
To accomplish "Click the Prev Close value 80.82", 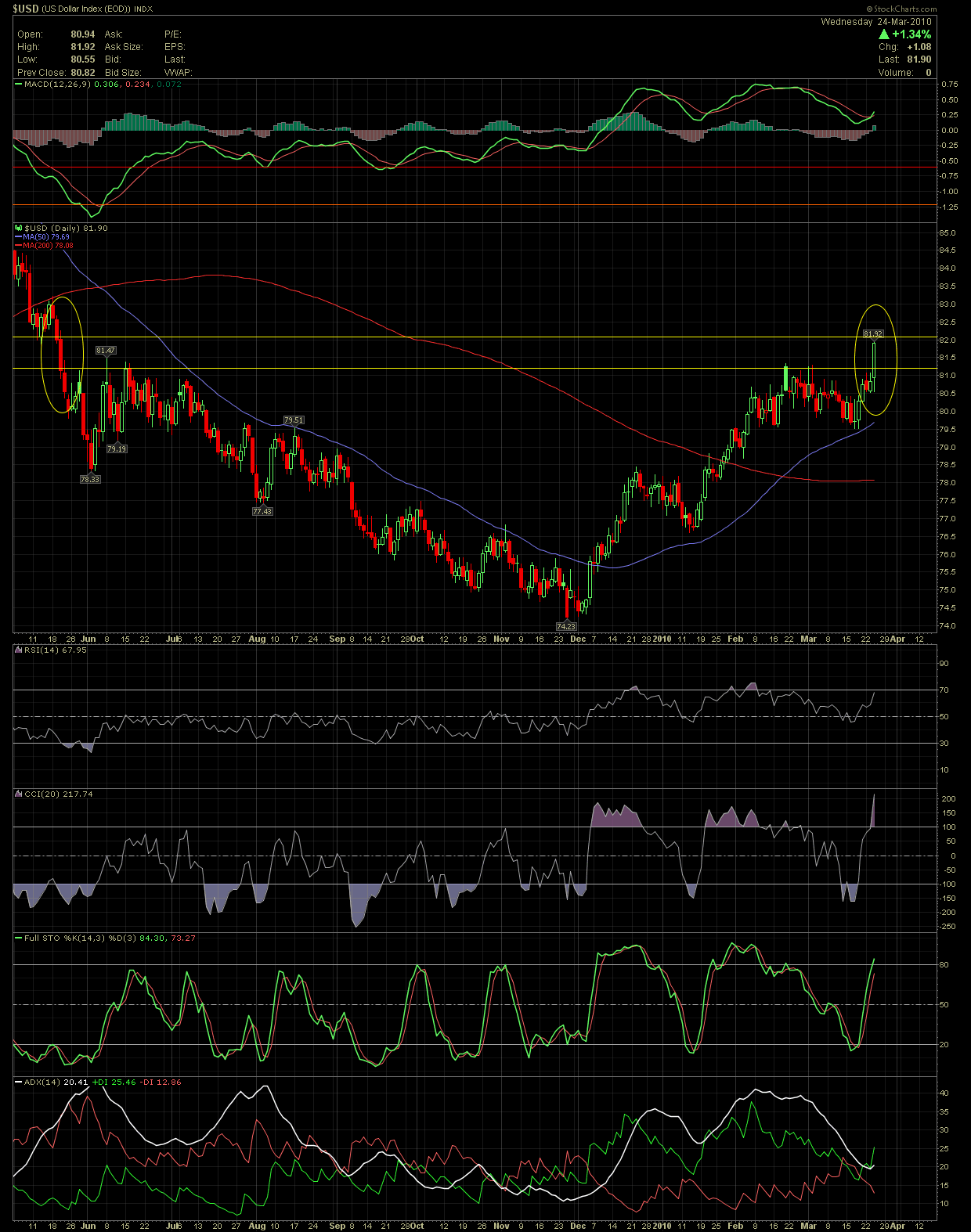I will point(83,72).
